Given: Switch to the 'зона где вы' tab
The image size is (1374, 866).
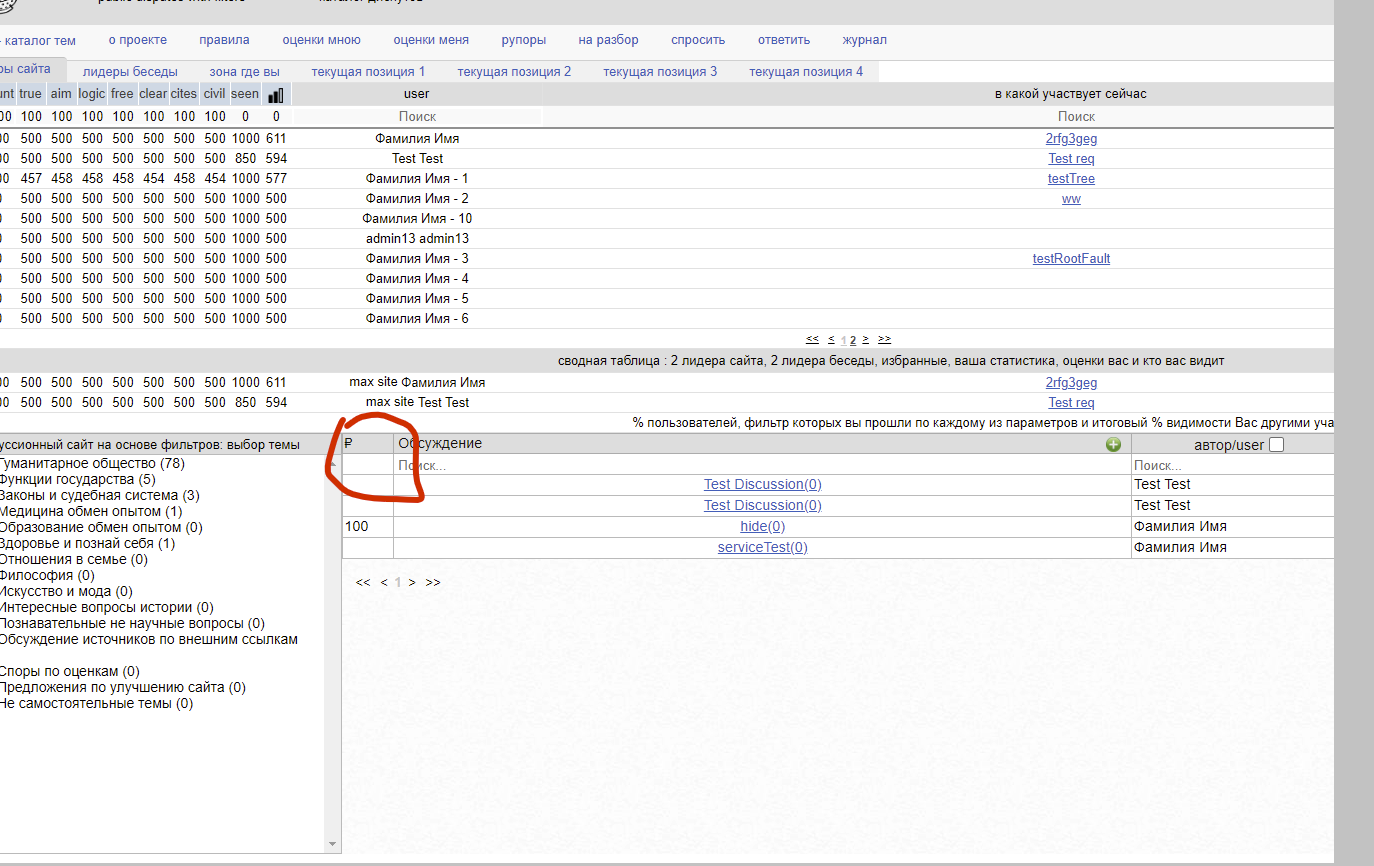Looking at the screenshot, I should pos(244,72).
